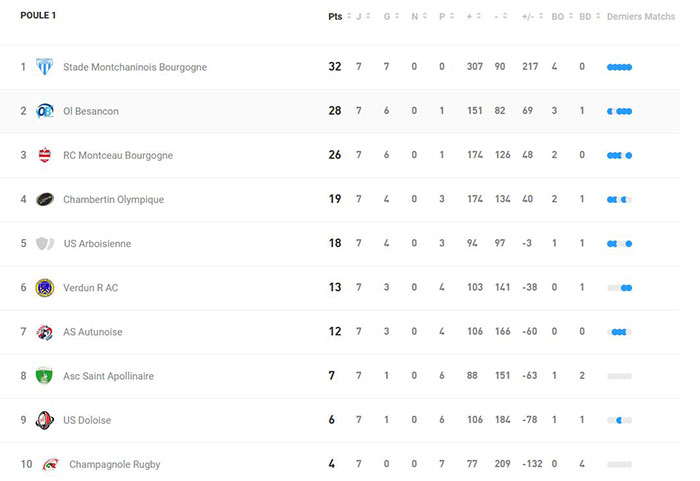Sort standings by the G column
The height and width of the screenshot is (481, 700).
pyautogui.click(x=391, y=17)
